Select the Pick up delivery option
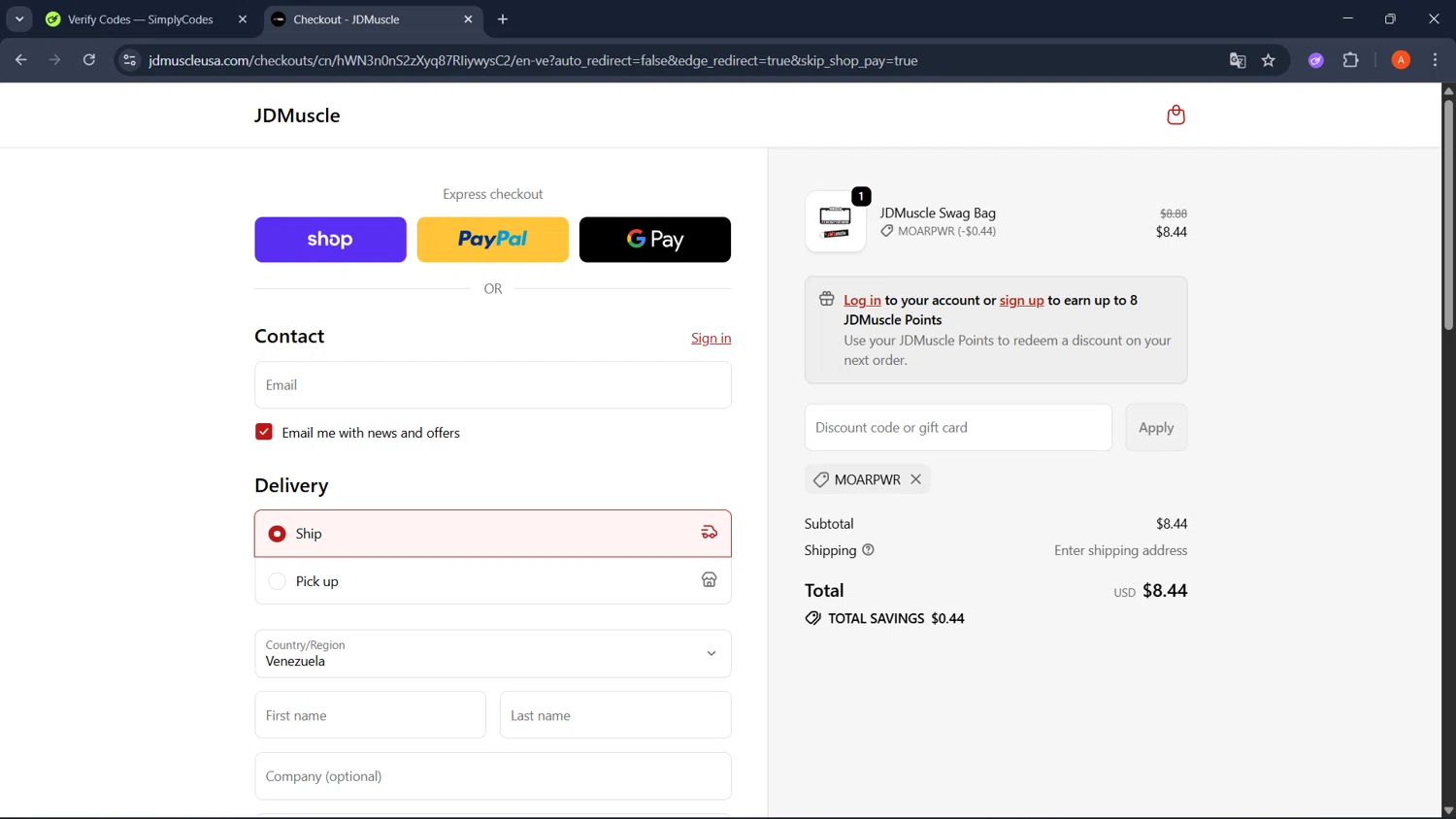This screenshot has height=819, width=1456. [493, 580]
